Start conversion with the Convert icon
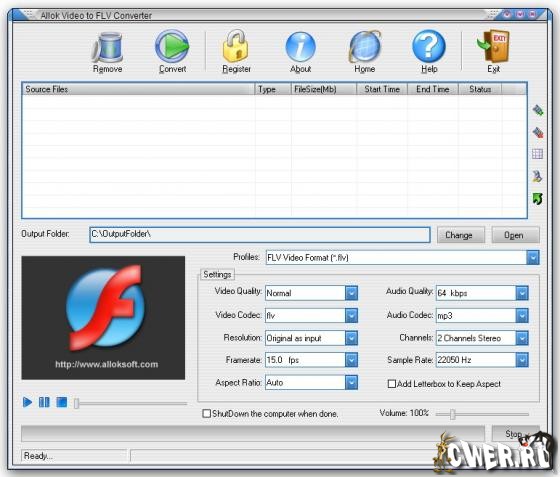The width and height of the screenshot is (560, 477). pyautogui.click(x=172, y=47)
